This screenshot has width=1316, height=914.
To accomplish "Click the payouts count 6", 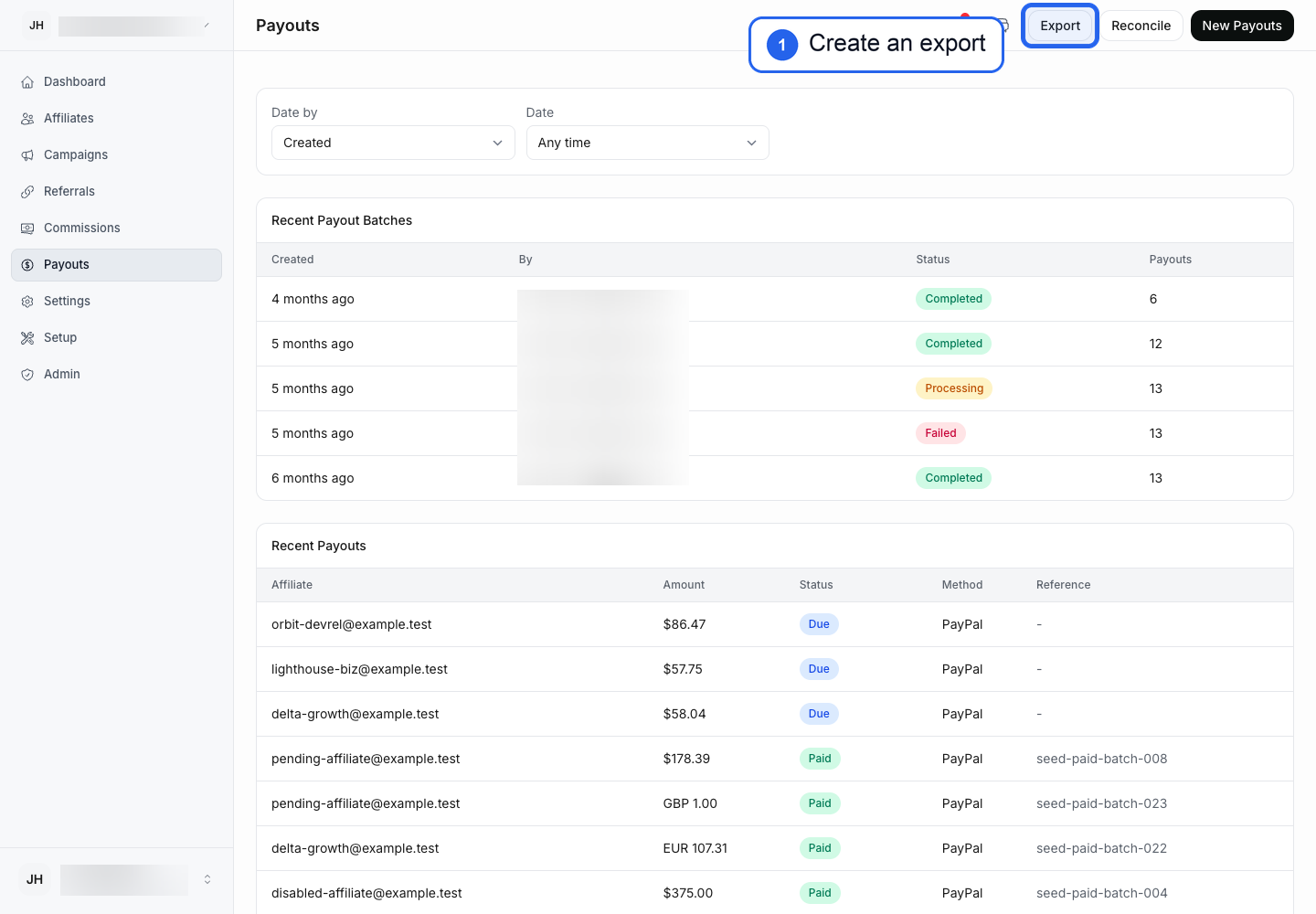I will click(x=1153, y=299).
